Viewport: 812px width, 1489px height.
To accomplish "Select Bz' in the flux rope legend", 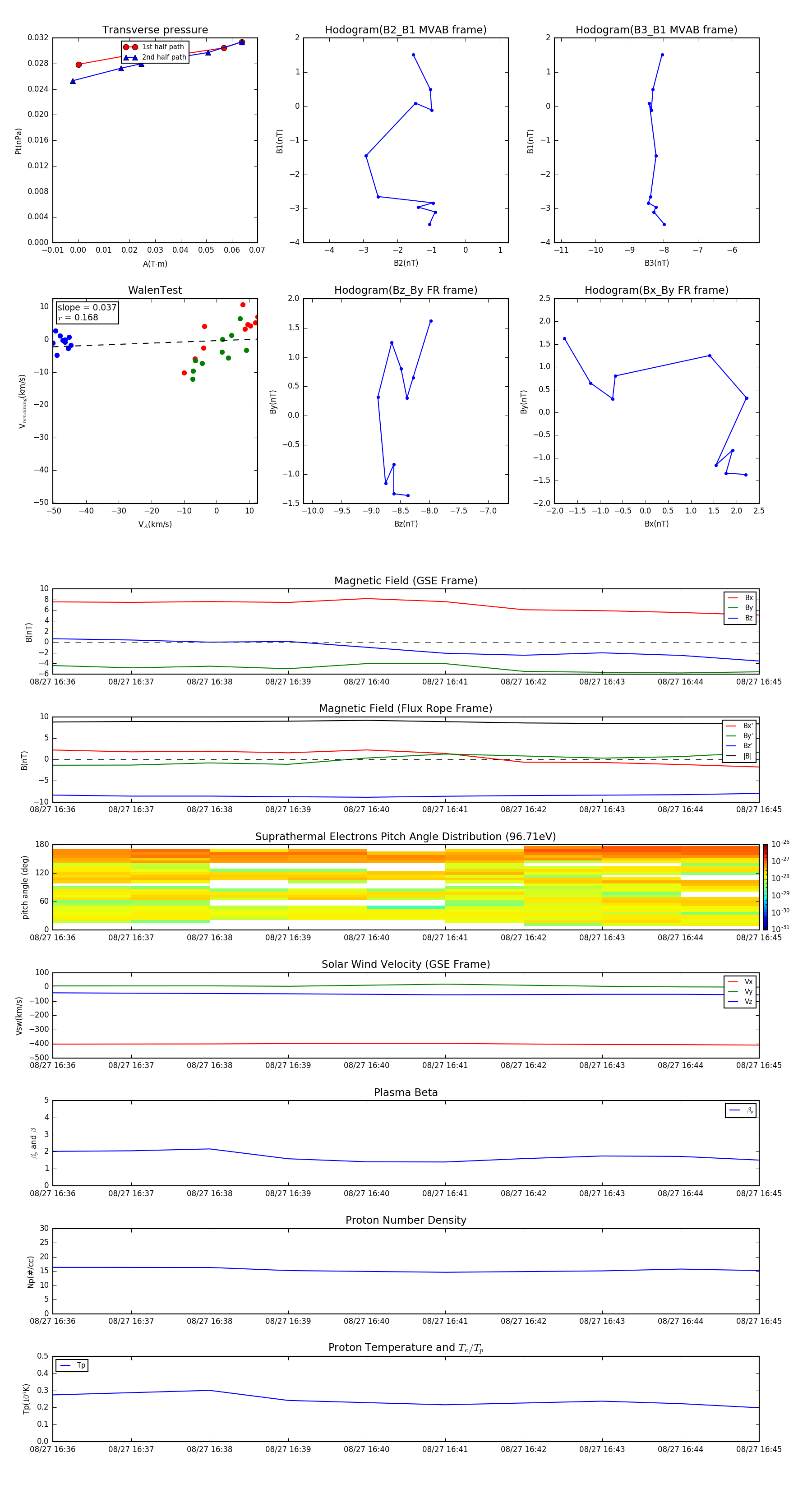I will click(x=739, y=746).
